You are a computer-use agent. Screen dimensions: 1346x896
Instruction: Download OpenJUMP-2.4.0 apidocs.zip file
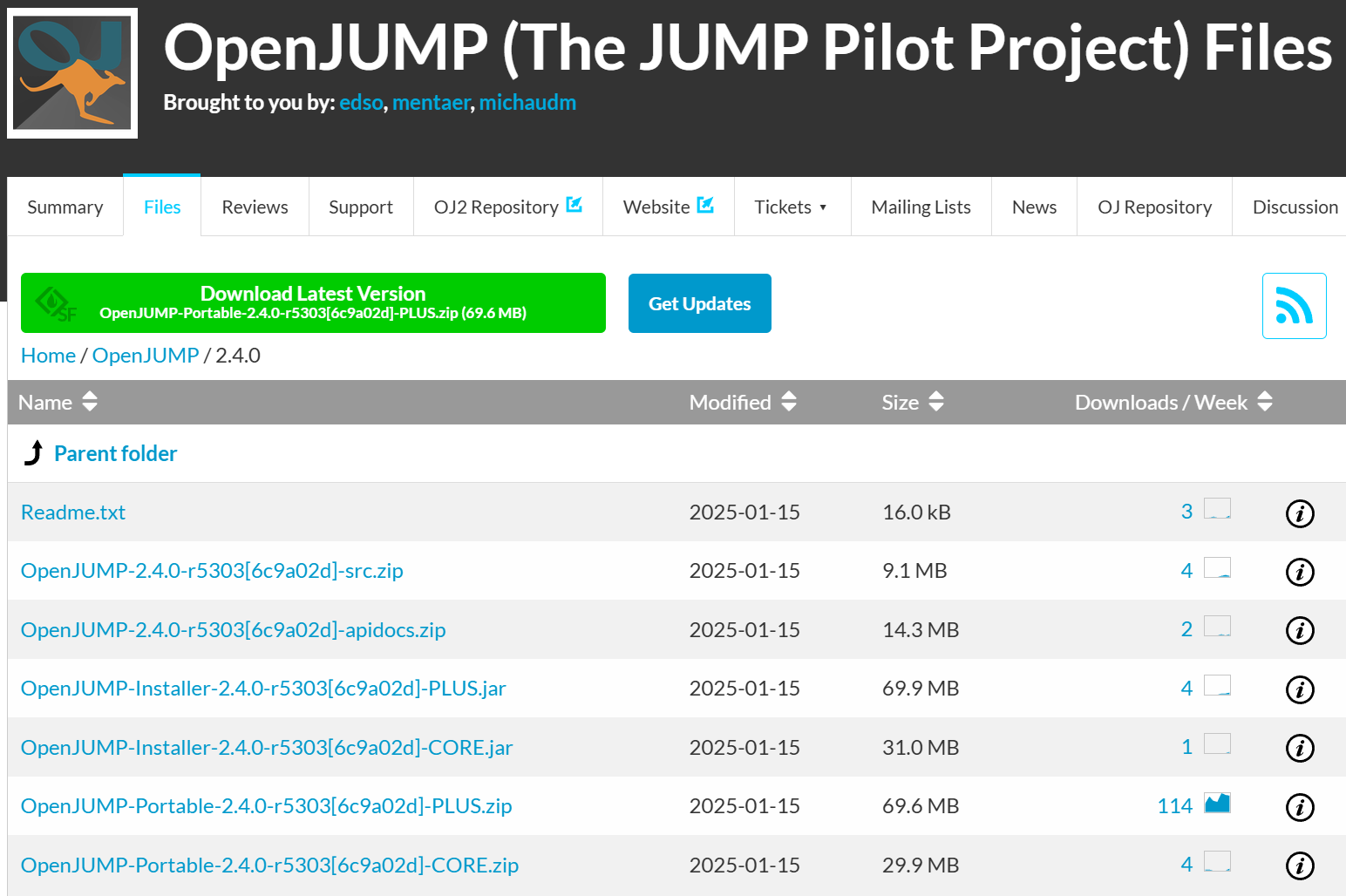(233, 630)
